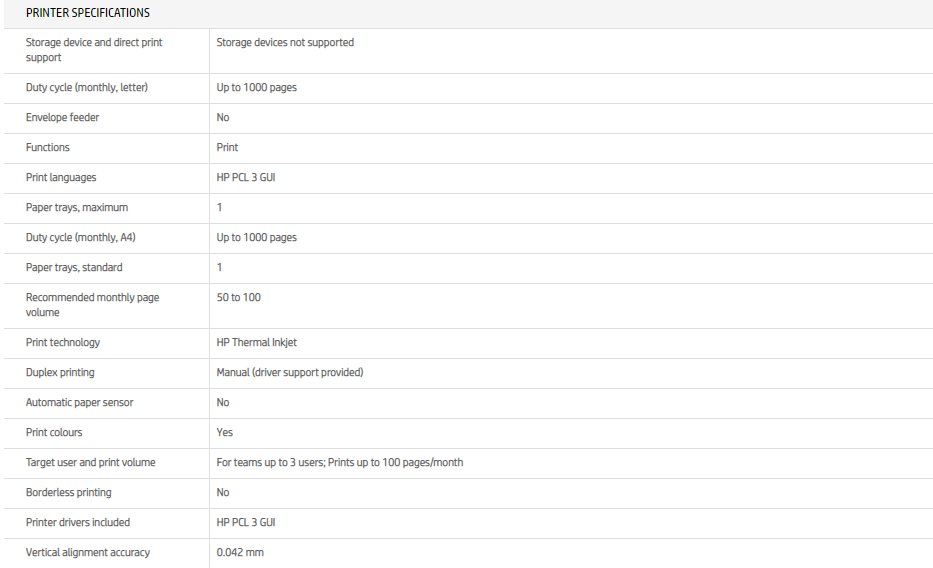
Task: Click the 'Functions' specification label
Action: click(x=48, y=147)
